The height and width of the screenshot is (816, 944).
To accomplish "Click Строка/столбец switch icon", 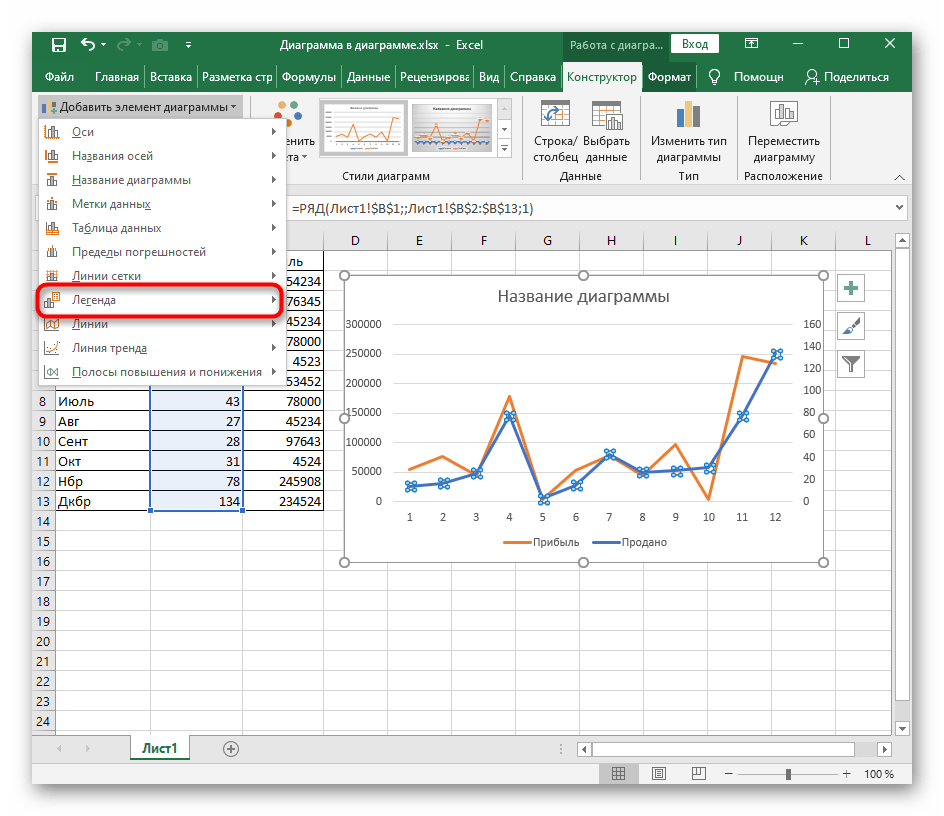I will pyautogui.click(x=553, y=113).
